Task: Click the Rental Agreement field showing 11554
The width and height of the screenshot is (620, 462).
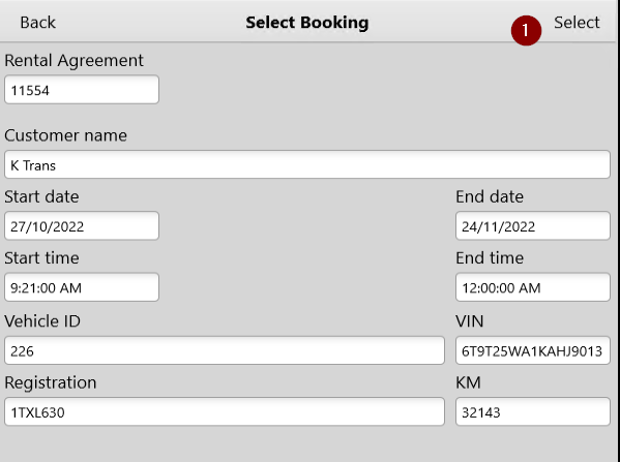Action: click(81, 90)
